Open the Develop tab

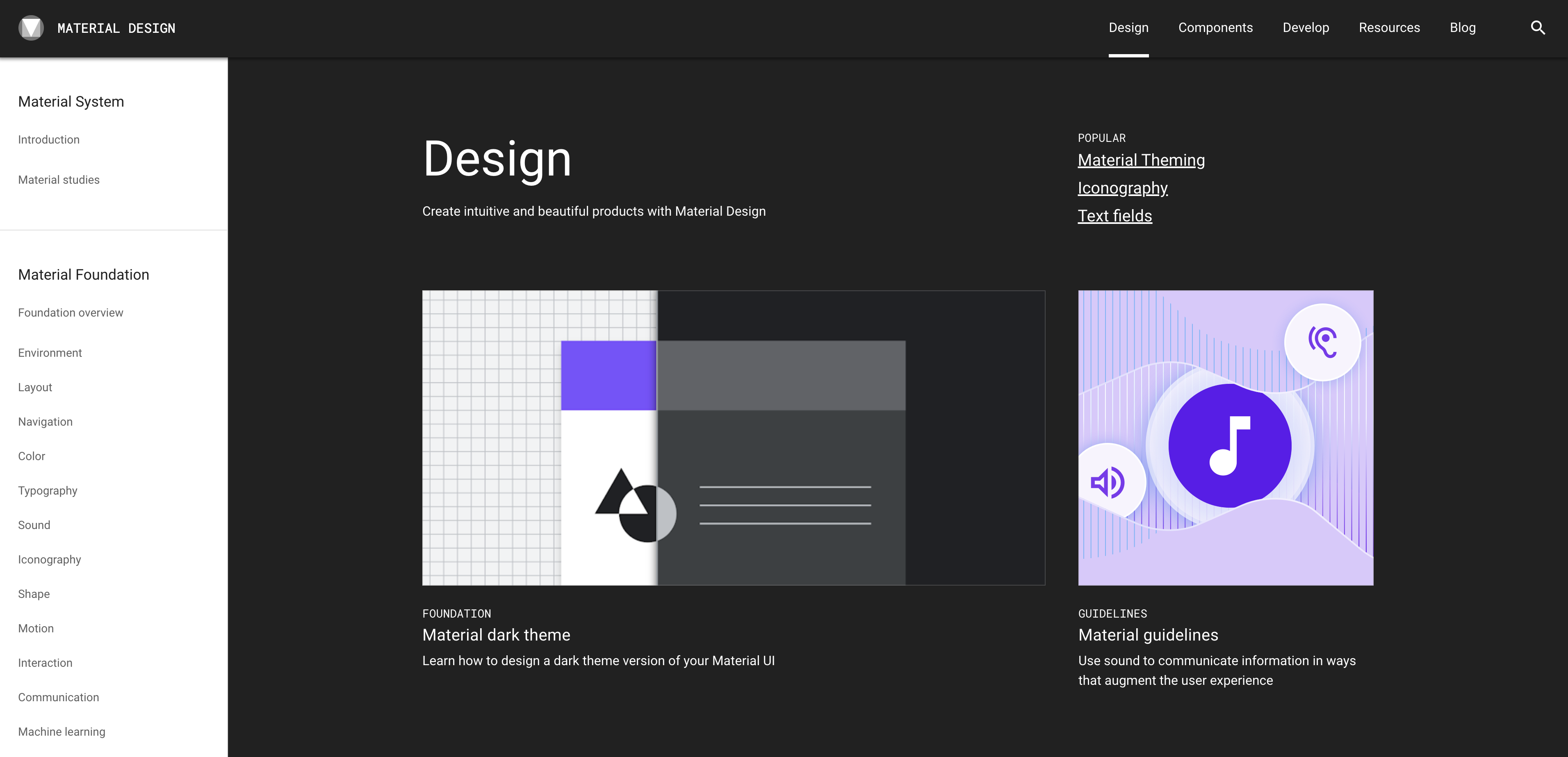(1306, 28)
